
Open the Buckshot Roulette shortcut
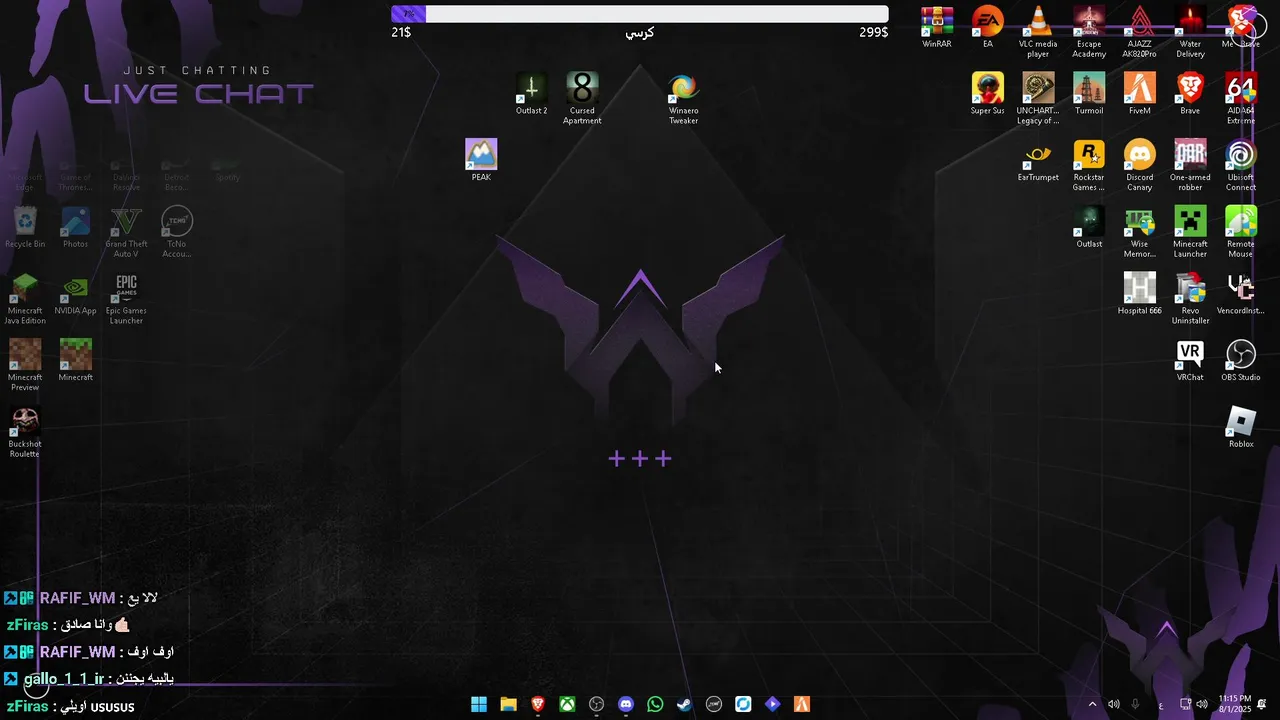point(25,432)
